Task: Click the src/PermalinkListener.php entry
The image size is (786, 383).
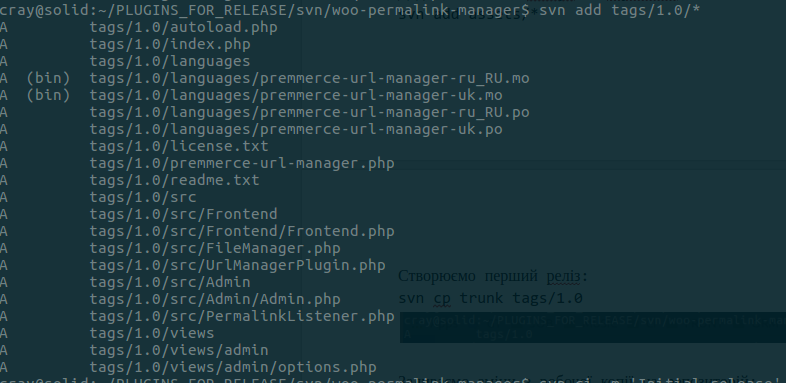Action: [x=242, y=316]
